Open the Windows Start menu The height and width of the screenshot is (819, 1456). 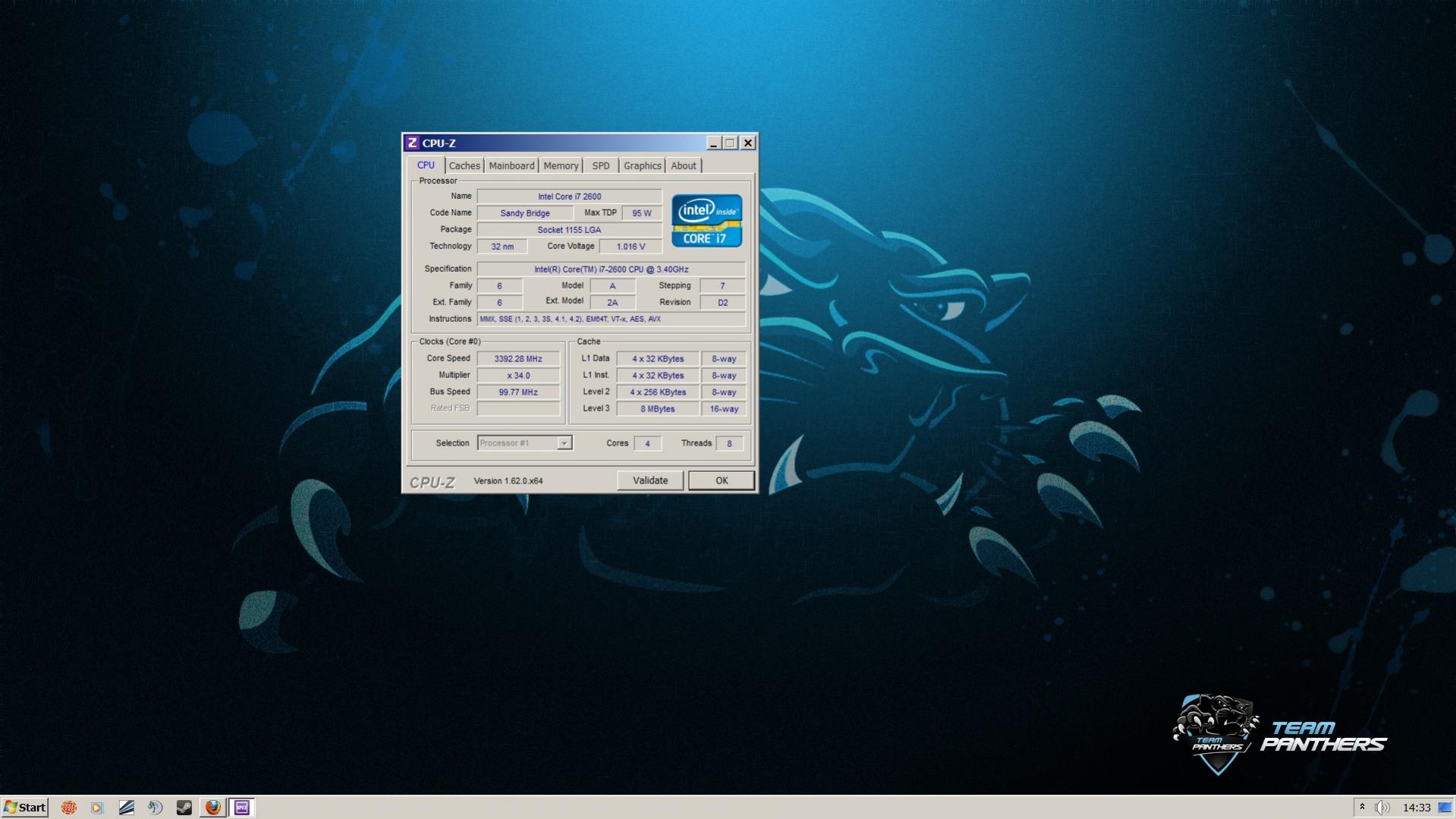point(25,808)
